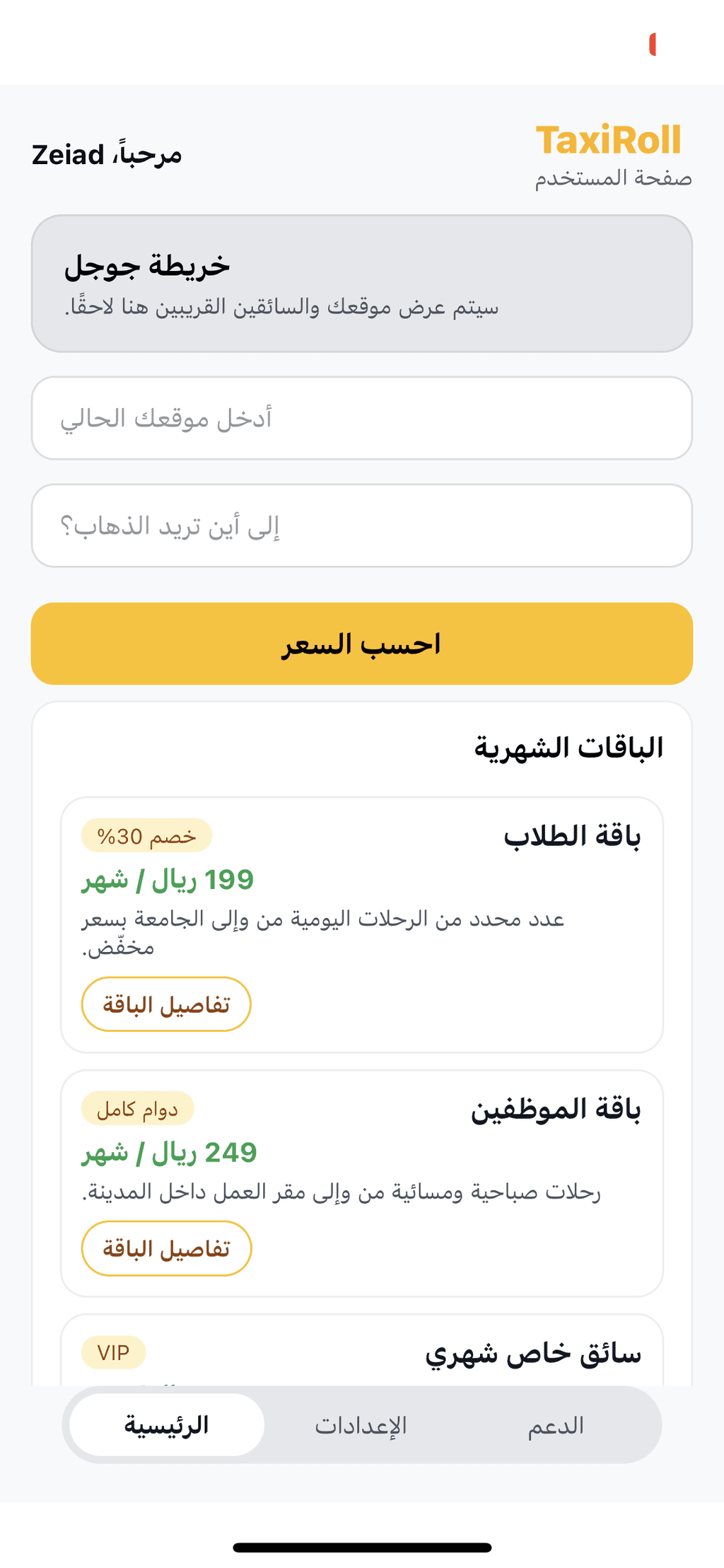The height and width of the screenshot is (1568, 724).
Task: Switch to the الرئيسية tab
Action: (x=167, y=1424)
